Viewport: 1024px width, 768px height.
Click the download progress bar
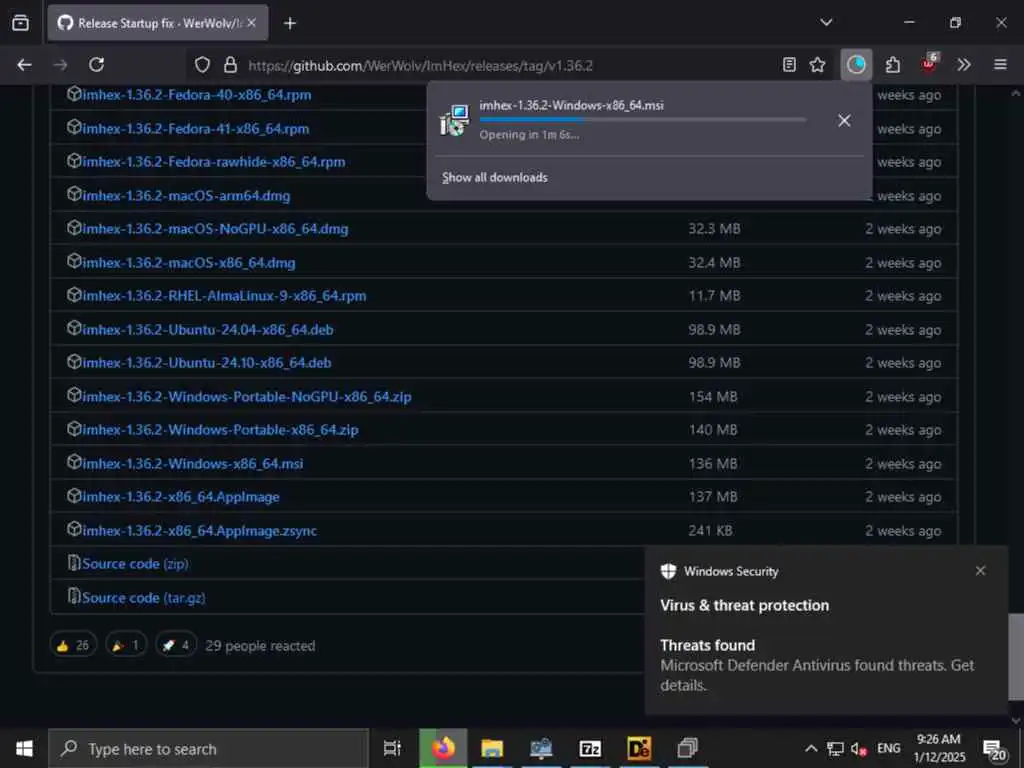tap(643, 120)
